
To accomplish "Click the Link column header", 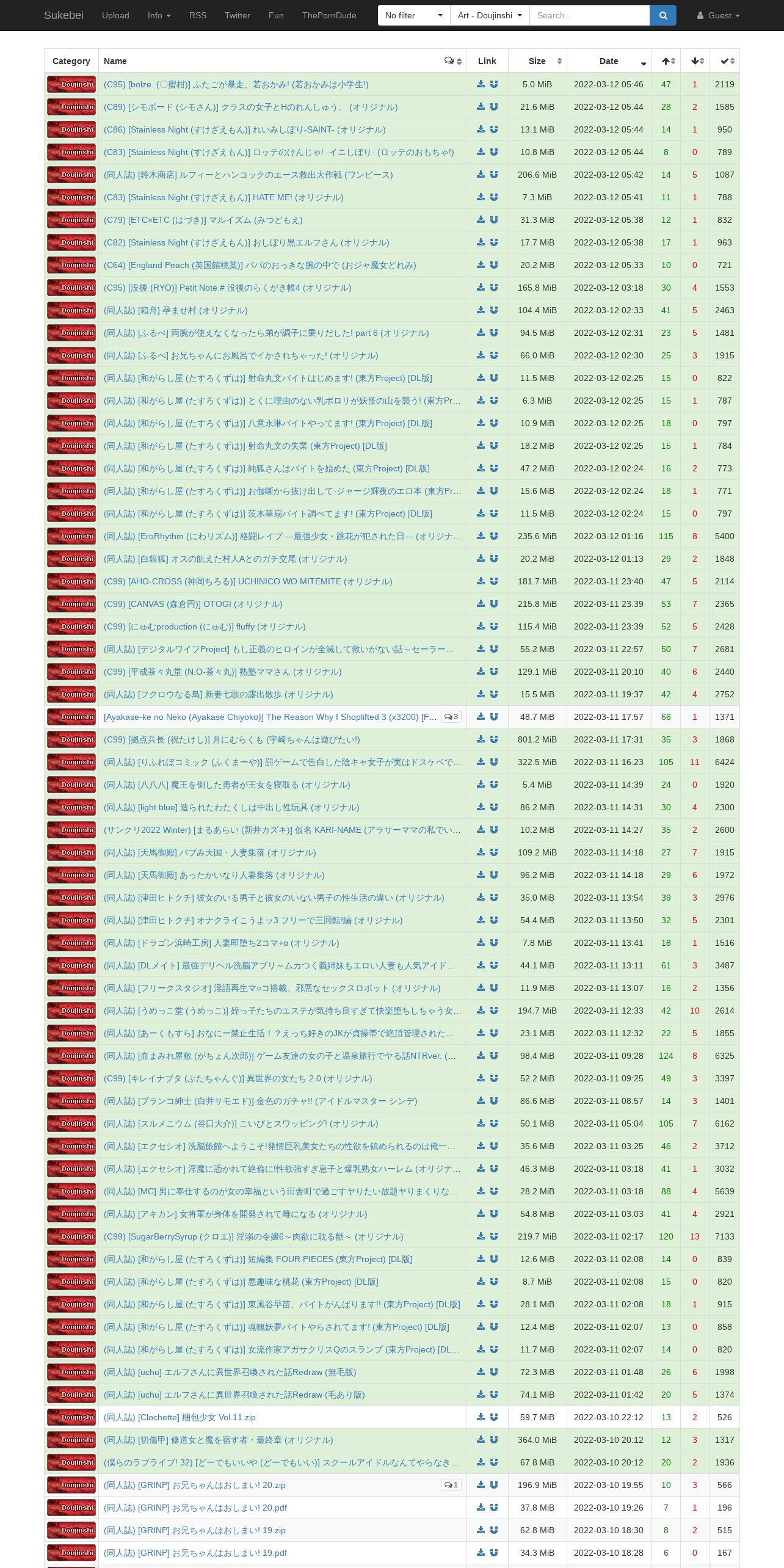I will (x=487, y=61).
